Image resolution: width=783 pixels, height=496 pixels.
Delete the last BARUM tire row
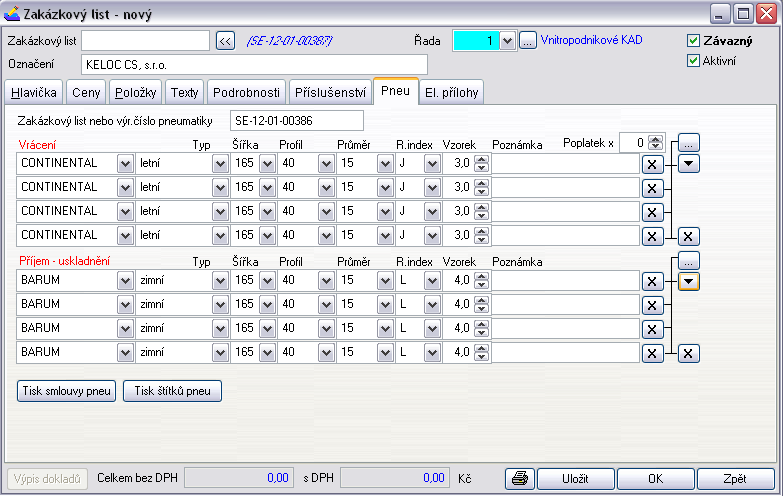click(651, 353)
